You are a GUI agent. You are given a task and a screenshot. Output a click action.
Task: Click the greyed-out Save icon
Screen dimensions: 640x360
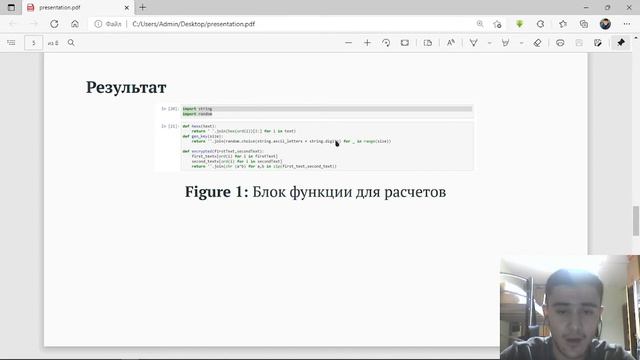(579, 42)
